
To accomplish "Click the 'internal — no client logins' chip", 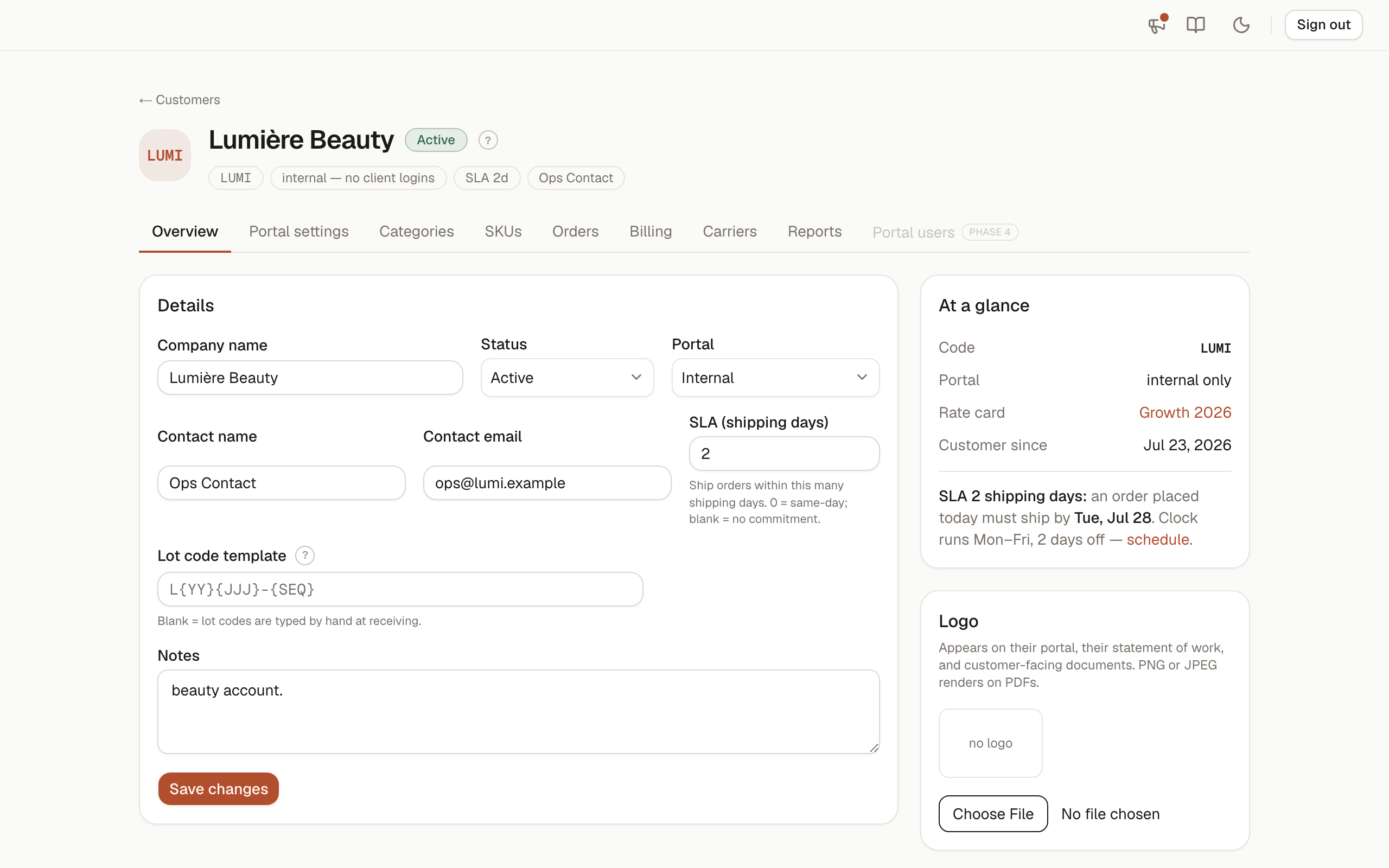I will click(358, 178).
